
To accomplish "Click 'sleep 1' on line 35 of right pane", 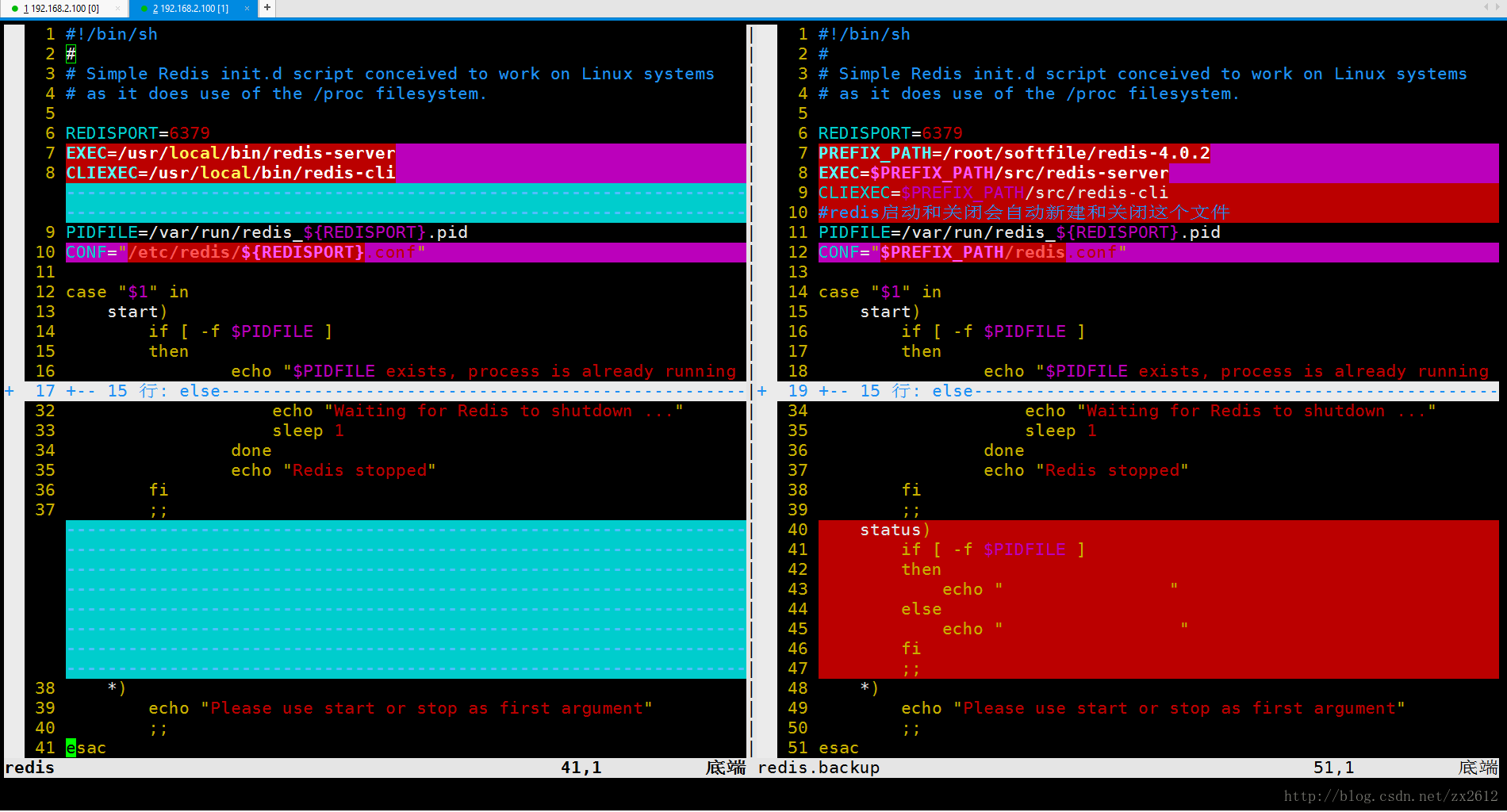I will [1061, 431].
